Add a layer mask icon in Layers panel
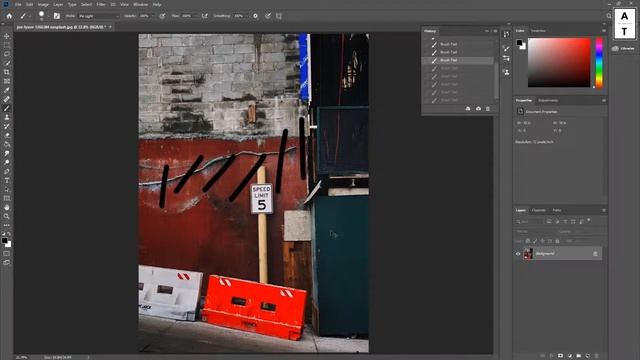Viewport: 640px width, 360px height. pos(560,356)
